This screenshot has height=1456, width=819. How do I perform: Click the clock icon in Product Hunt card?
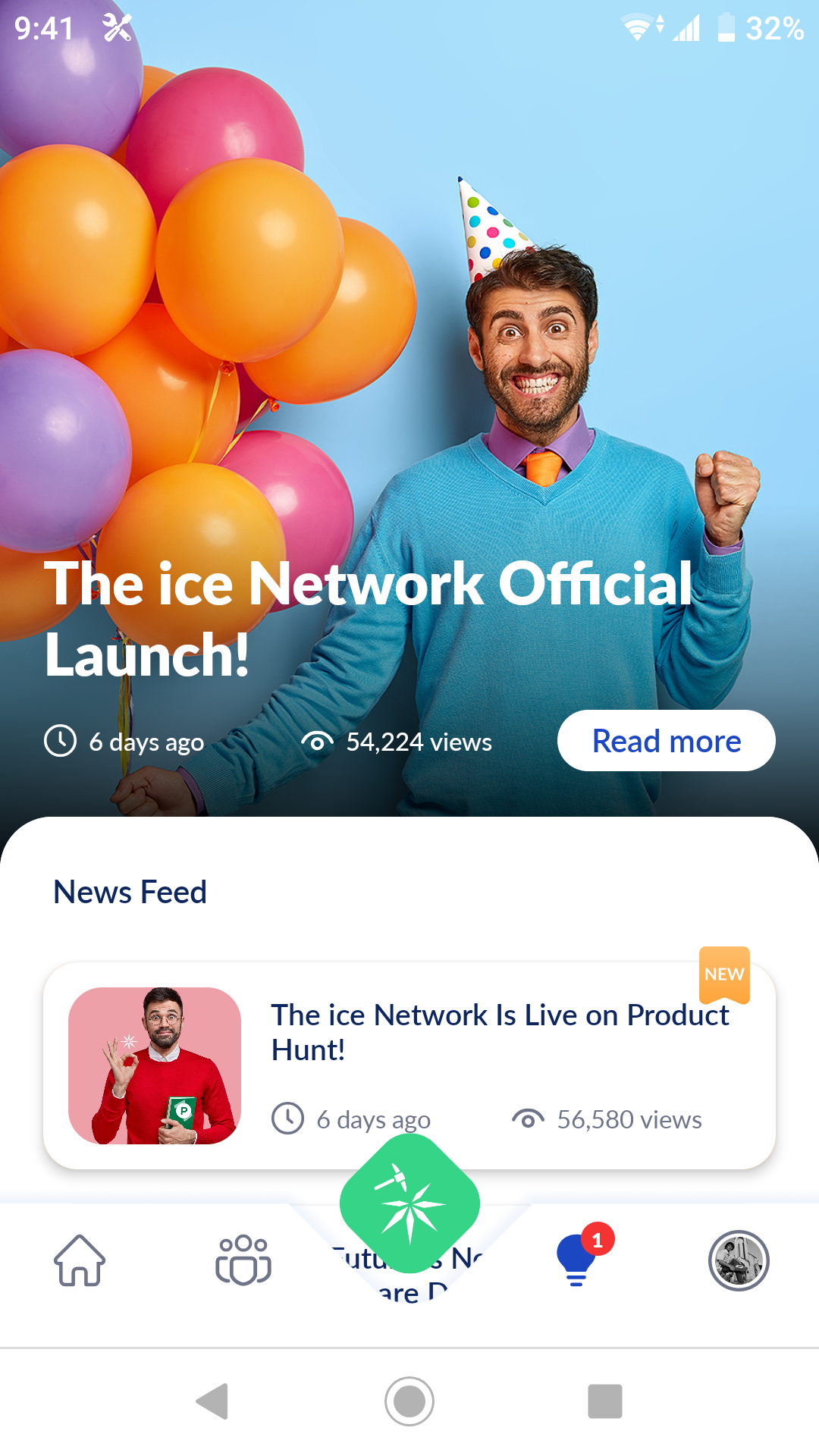point(288,1119)
